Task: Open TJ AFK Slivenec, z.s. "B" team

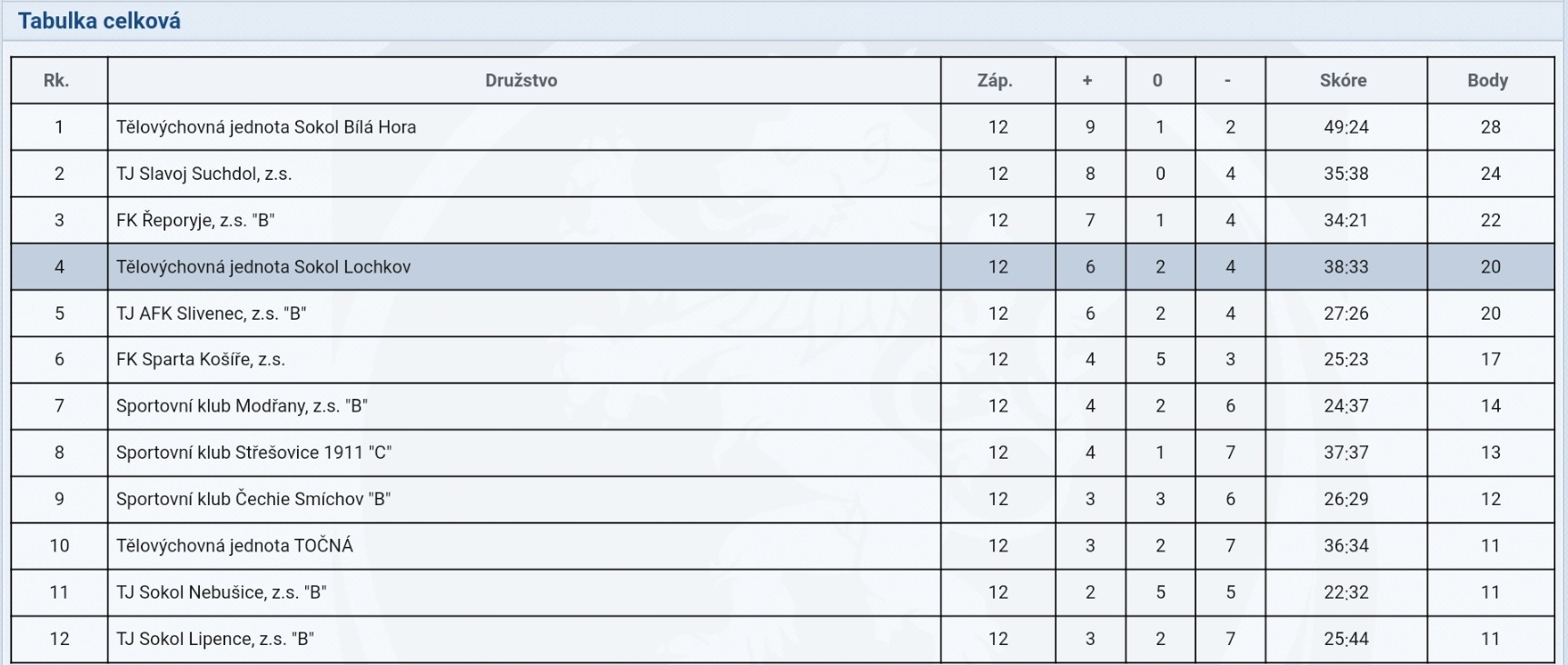Action: point(211,313)
